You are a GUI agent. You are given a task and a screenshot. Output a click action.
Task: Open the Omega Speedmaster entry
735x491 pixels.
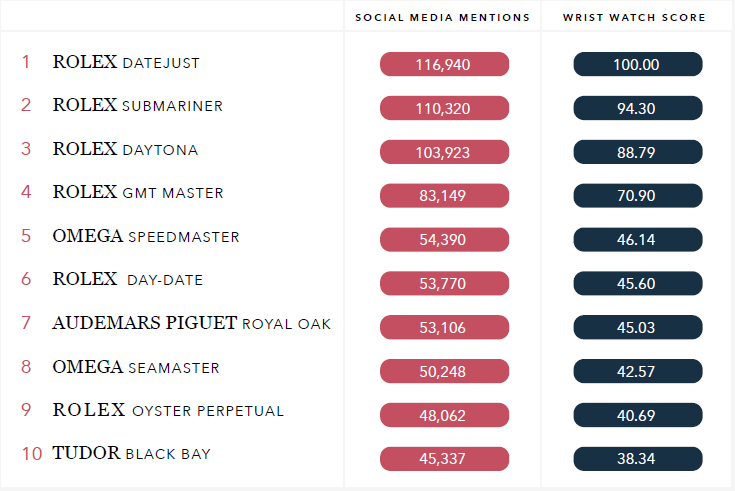pos(146,236)
